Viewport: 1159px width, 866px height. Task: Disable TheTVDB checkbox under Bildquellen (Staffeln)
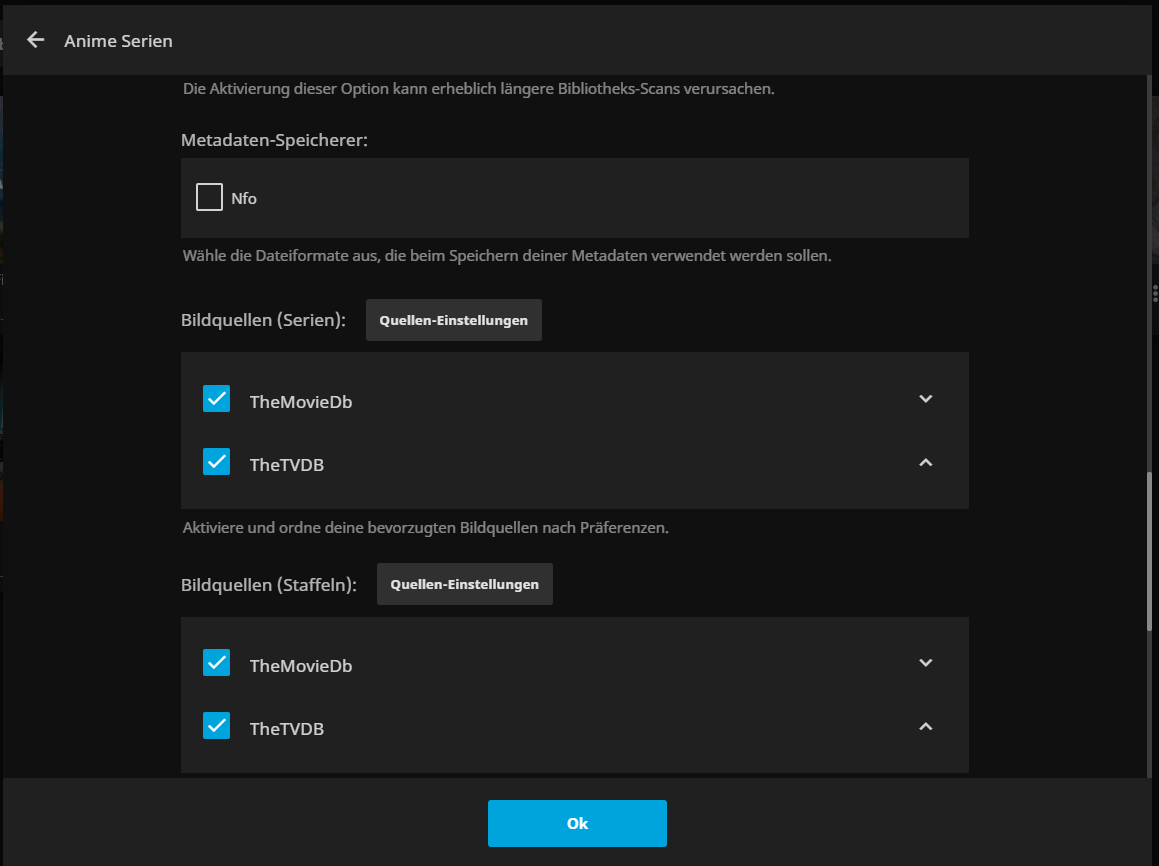pos(216,726)
